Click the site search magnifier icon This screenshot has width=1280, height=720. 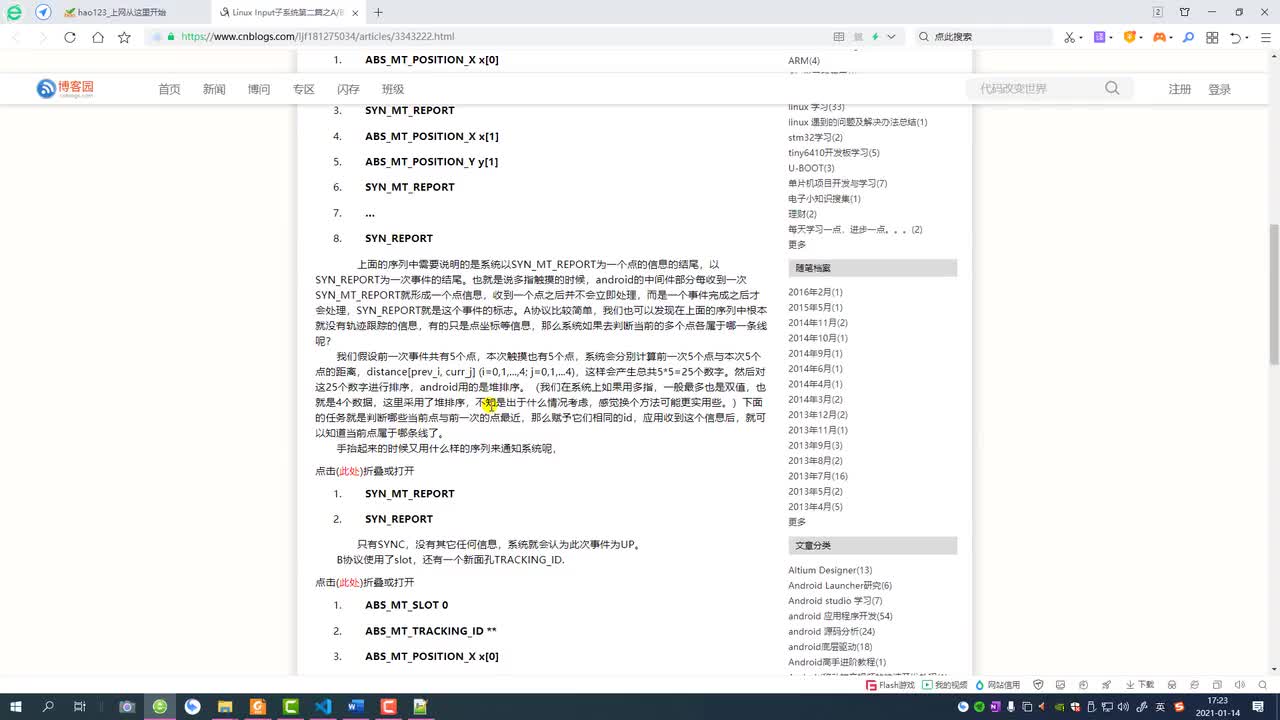pos(1112,88)
